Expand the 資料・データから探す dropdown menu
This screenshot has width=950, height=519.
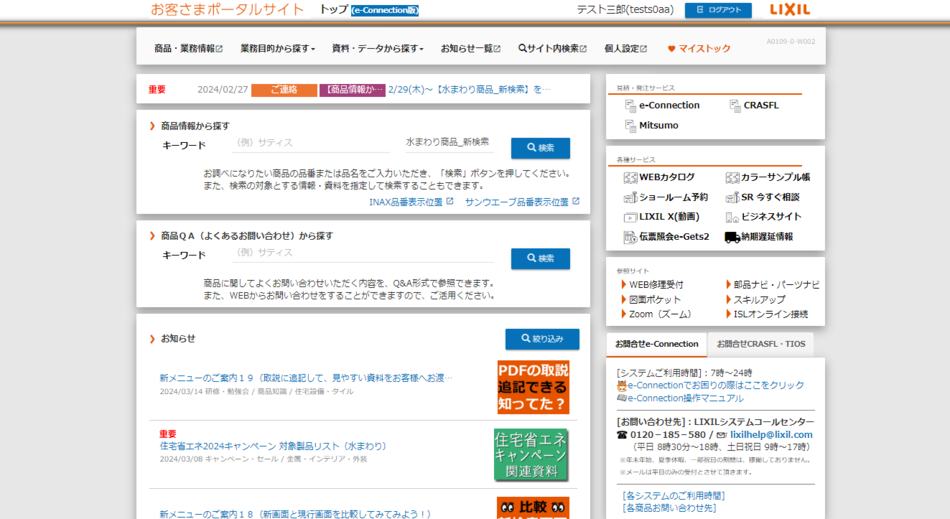(x=377, y=49)
